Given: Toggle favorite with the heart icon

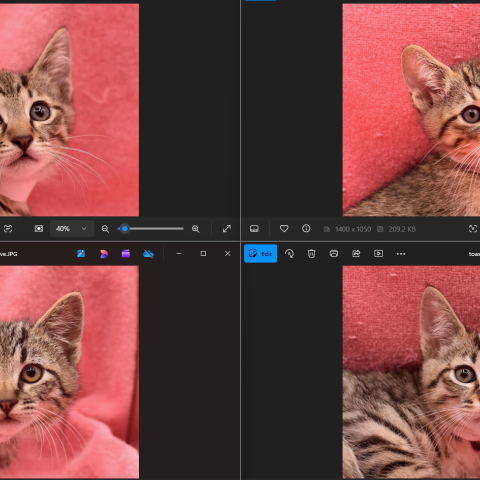Looking at the screenshot, I should coord(284,229).
